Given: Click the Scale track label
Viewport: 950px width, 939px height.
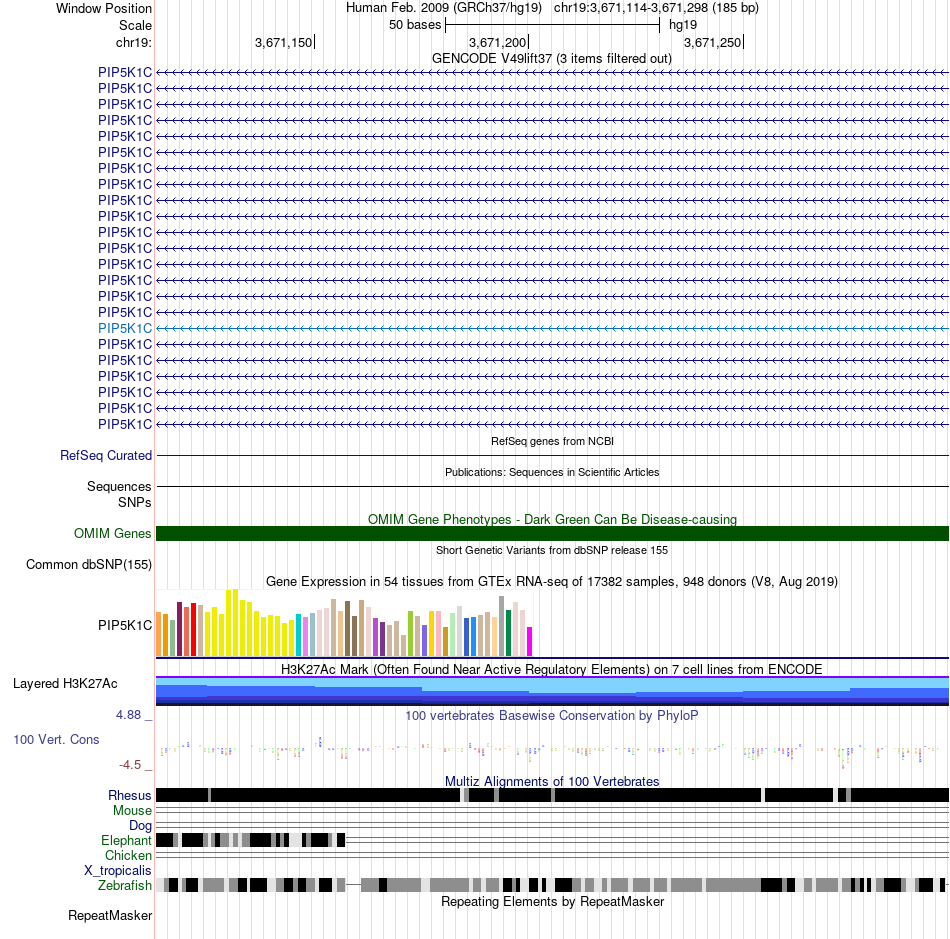Looking at the screenshot, I should pyautogui.click(x=135, y=25).
